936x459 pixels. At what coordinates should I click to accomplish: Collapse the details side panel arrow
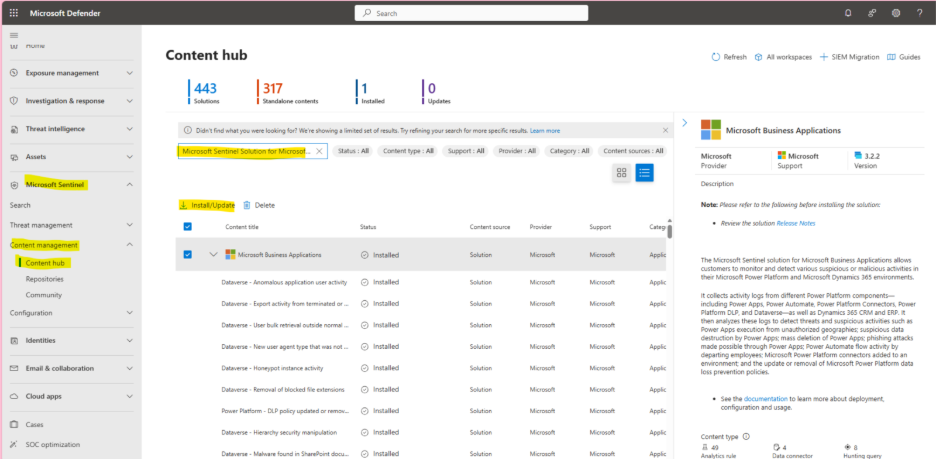(685, 122)
